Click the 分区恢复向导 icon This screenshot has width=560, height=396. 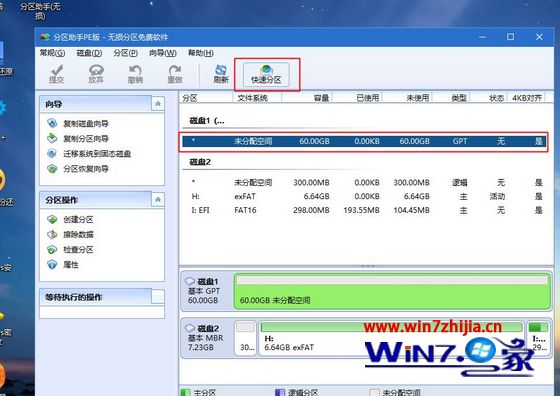pos(52,169)
